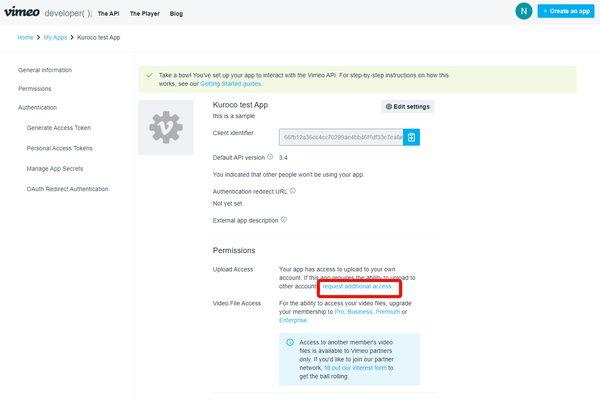600x403 pixels.
Task: Click the 'Upload Access' label
Action: tap(233, 269)
